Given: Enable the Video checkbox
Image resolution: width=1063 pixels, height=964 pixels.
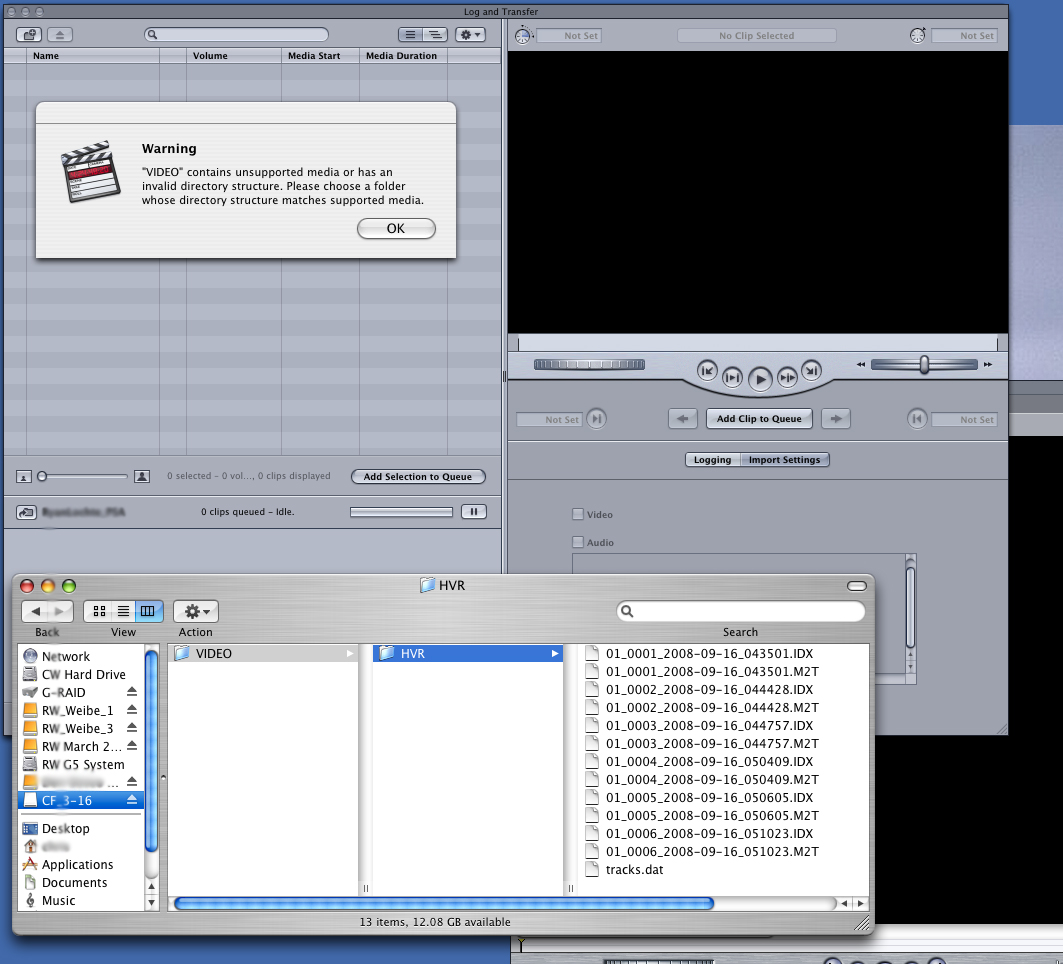Looking at the screenshot, I should (x=577, y=514).
